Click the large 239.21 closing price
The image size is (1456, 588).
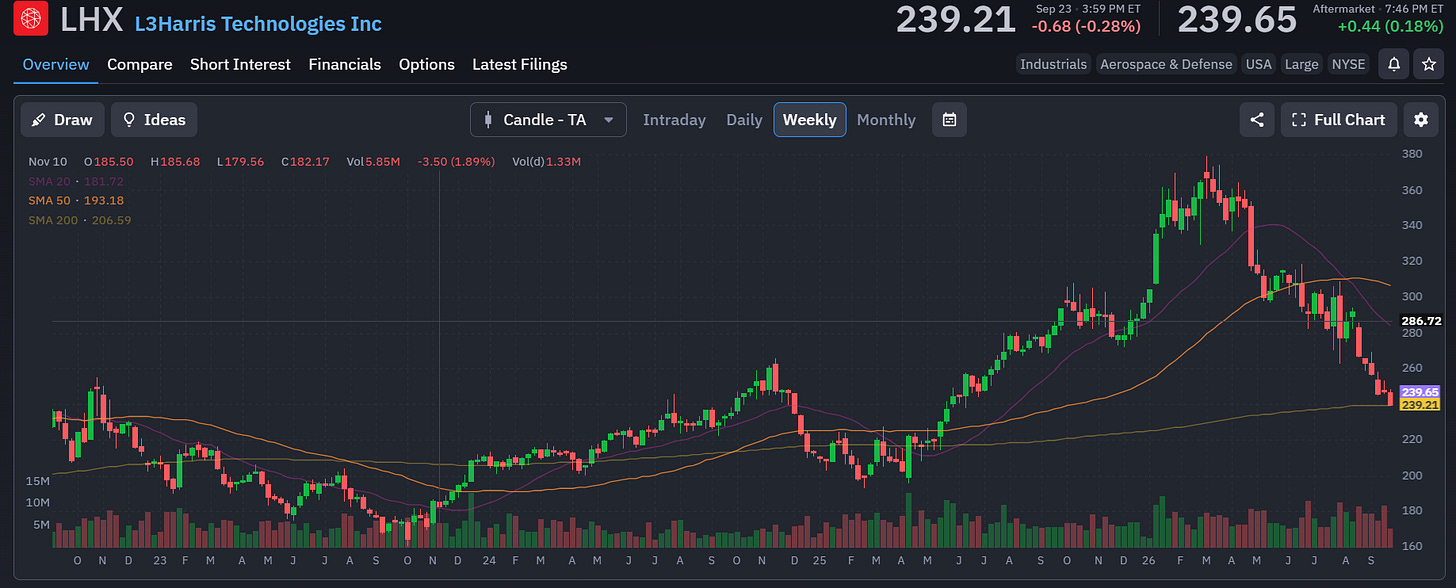pyautogui.click(x=956, y=20)
